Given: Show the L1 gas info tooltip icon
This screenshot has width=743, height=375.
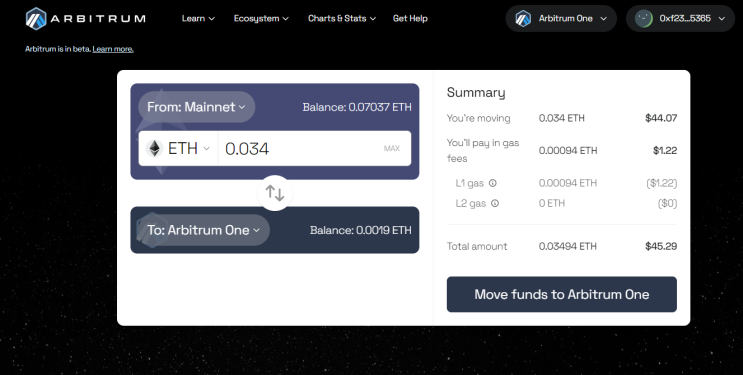Looking at the screenshot, I should (x=493, y=183).
